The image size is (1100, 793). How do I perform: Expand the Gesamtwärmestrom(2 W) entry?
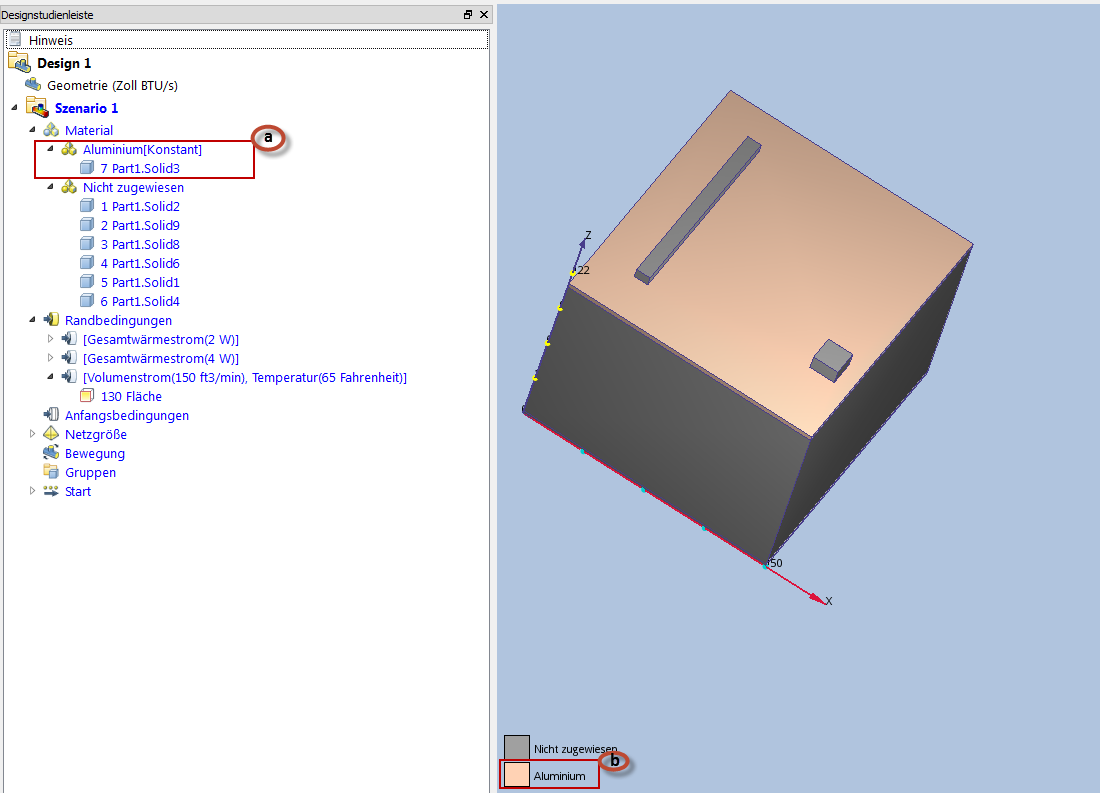tap(51, 338)
